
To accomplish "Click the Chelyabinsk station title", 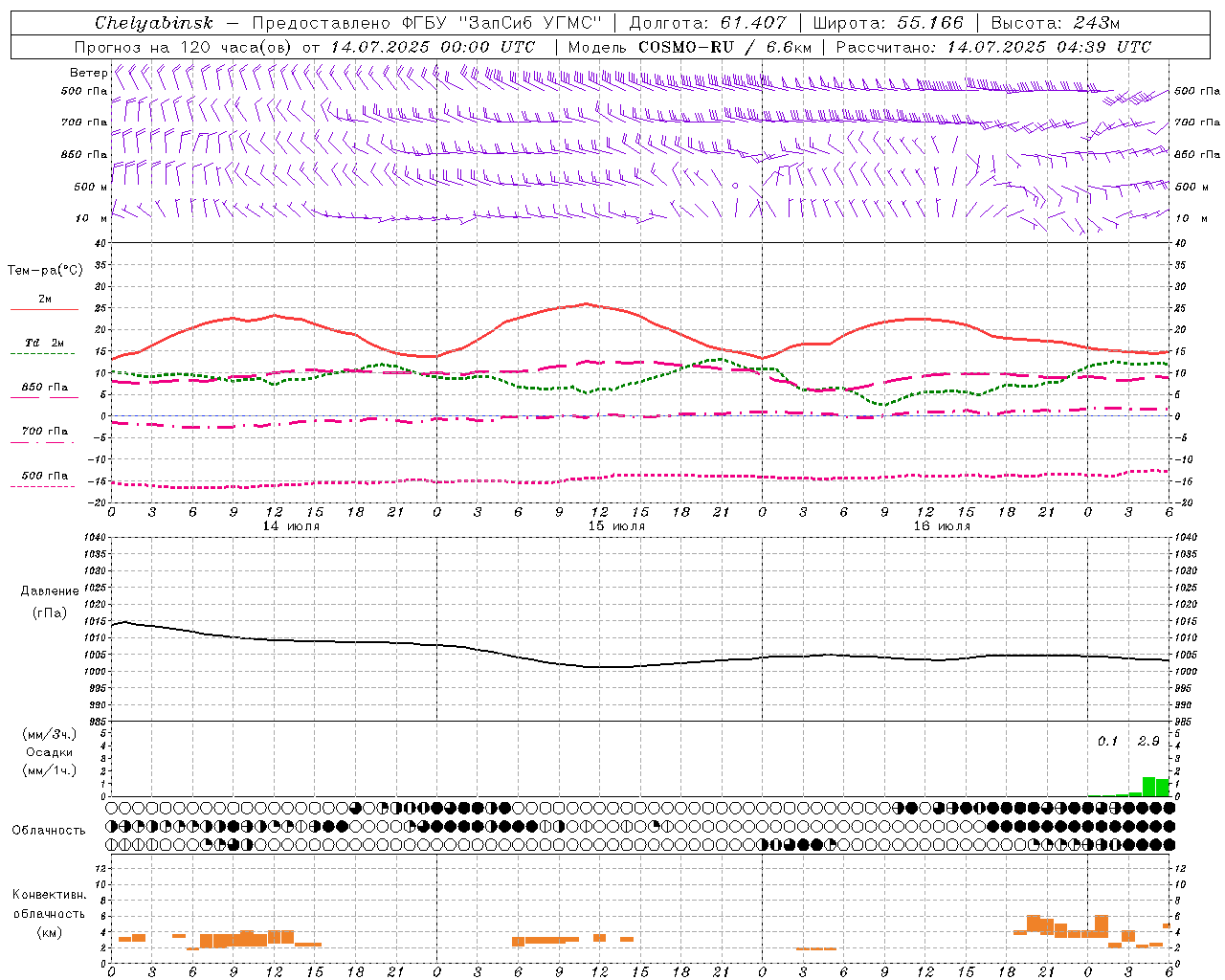I will tap(153, 23).
